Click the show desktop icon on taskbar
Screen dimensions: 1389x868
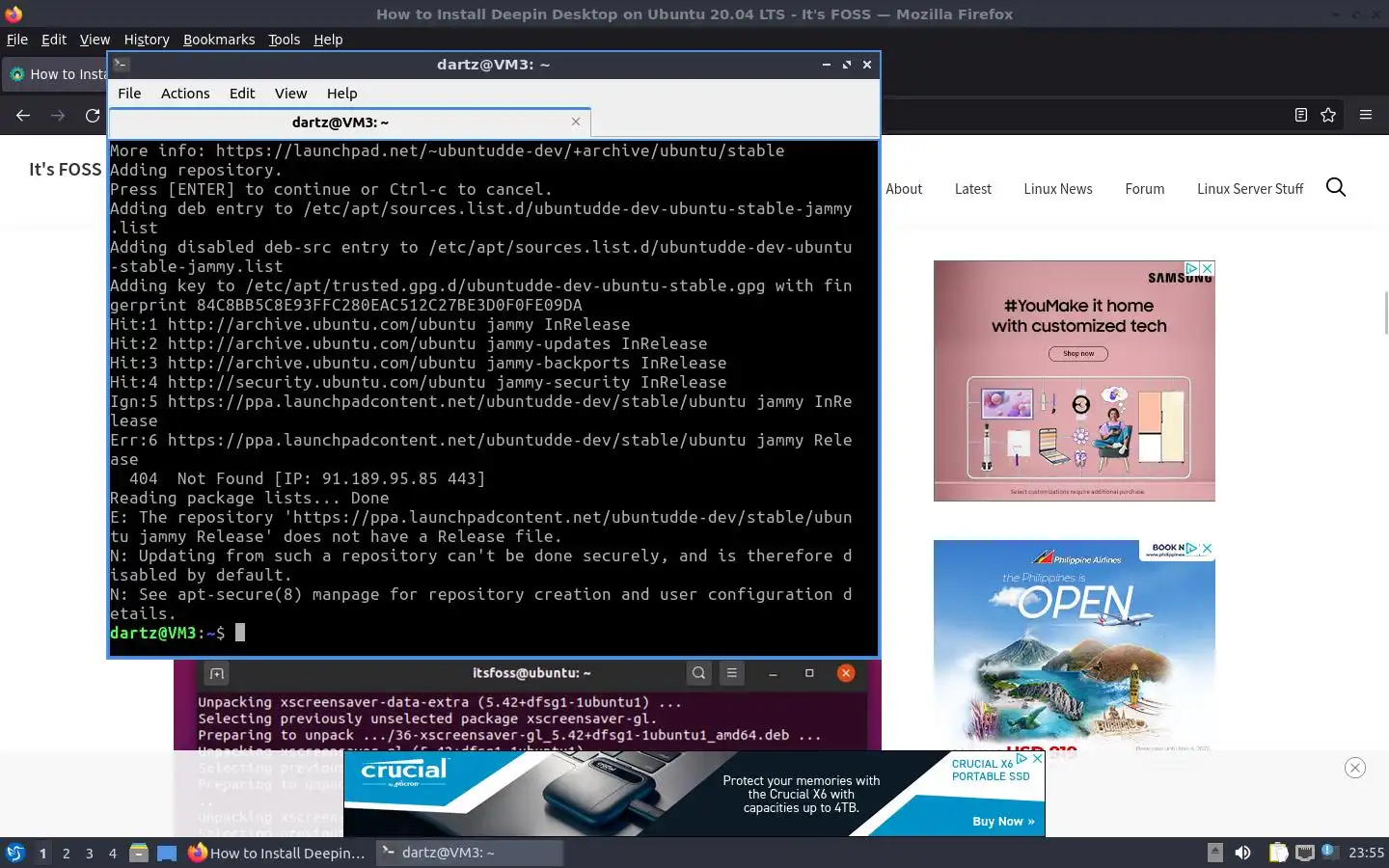tap(167, 853)
